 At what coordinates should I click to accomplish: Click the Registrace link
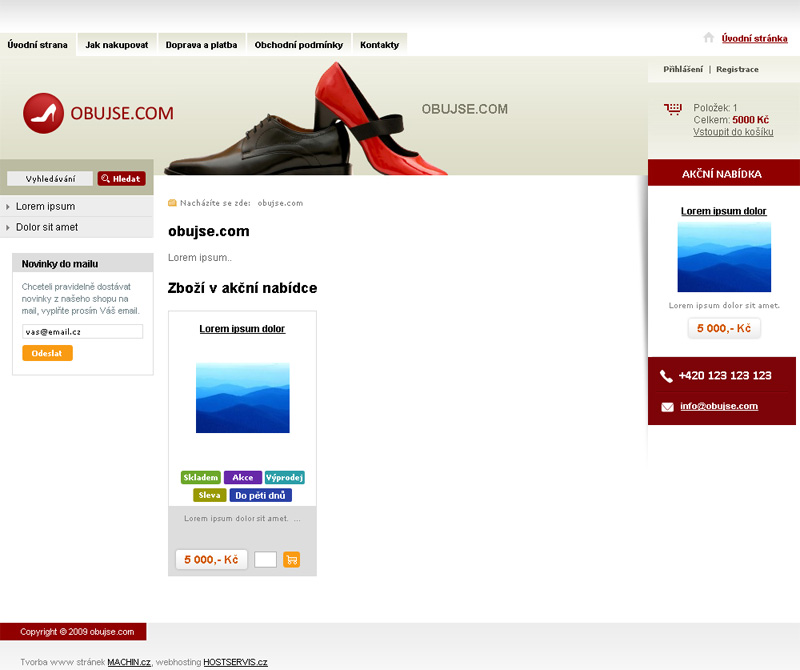tap(737, 69)
